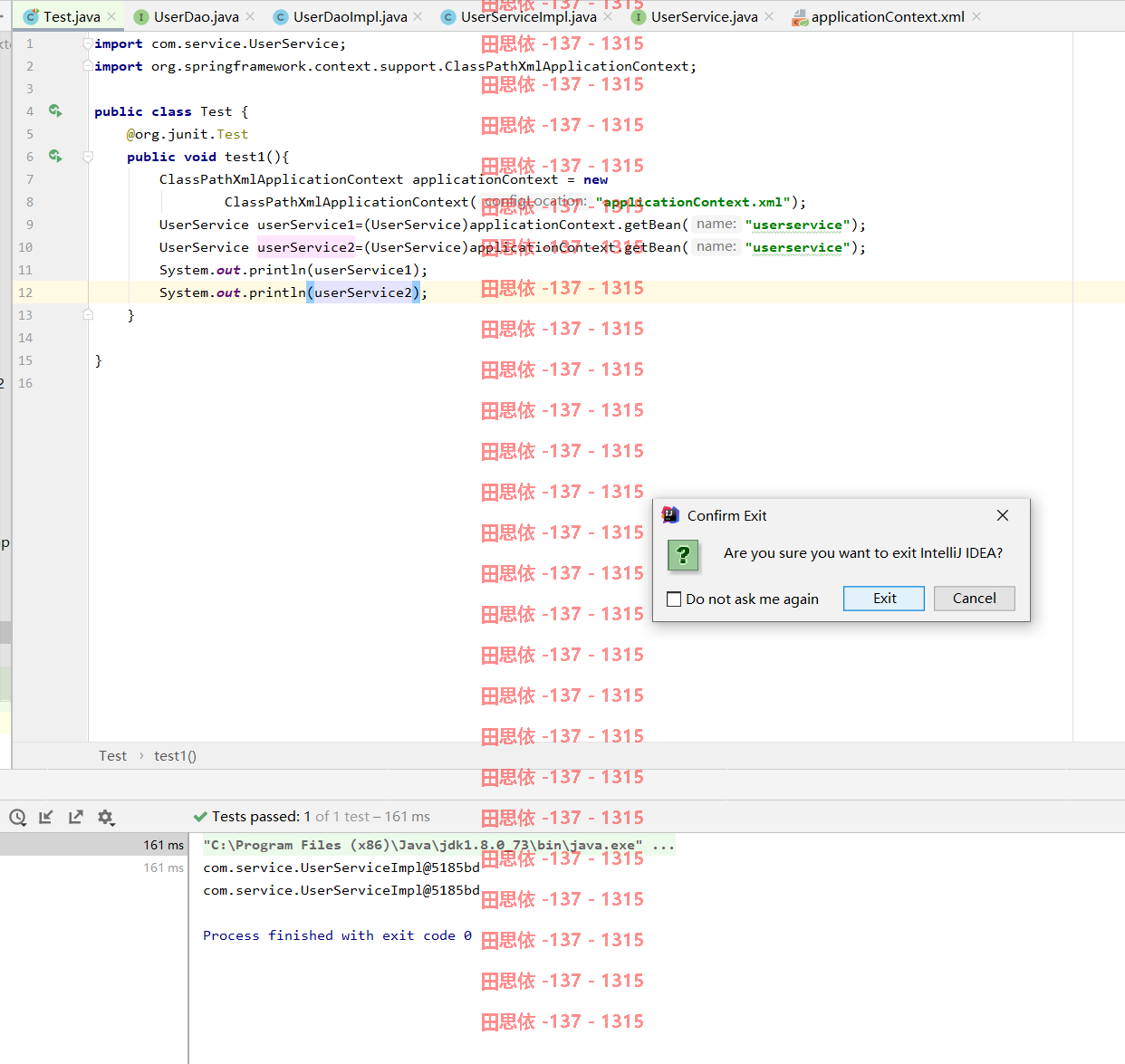Screen dimensions: 1125x1064
Task: Click "System.out.println(userService1);" statement
Action: pos(293,270)
